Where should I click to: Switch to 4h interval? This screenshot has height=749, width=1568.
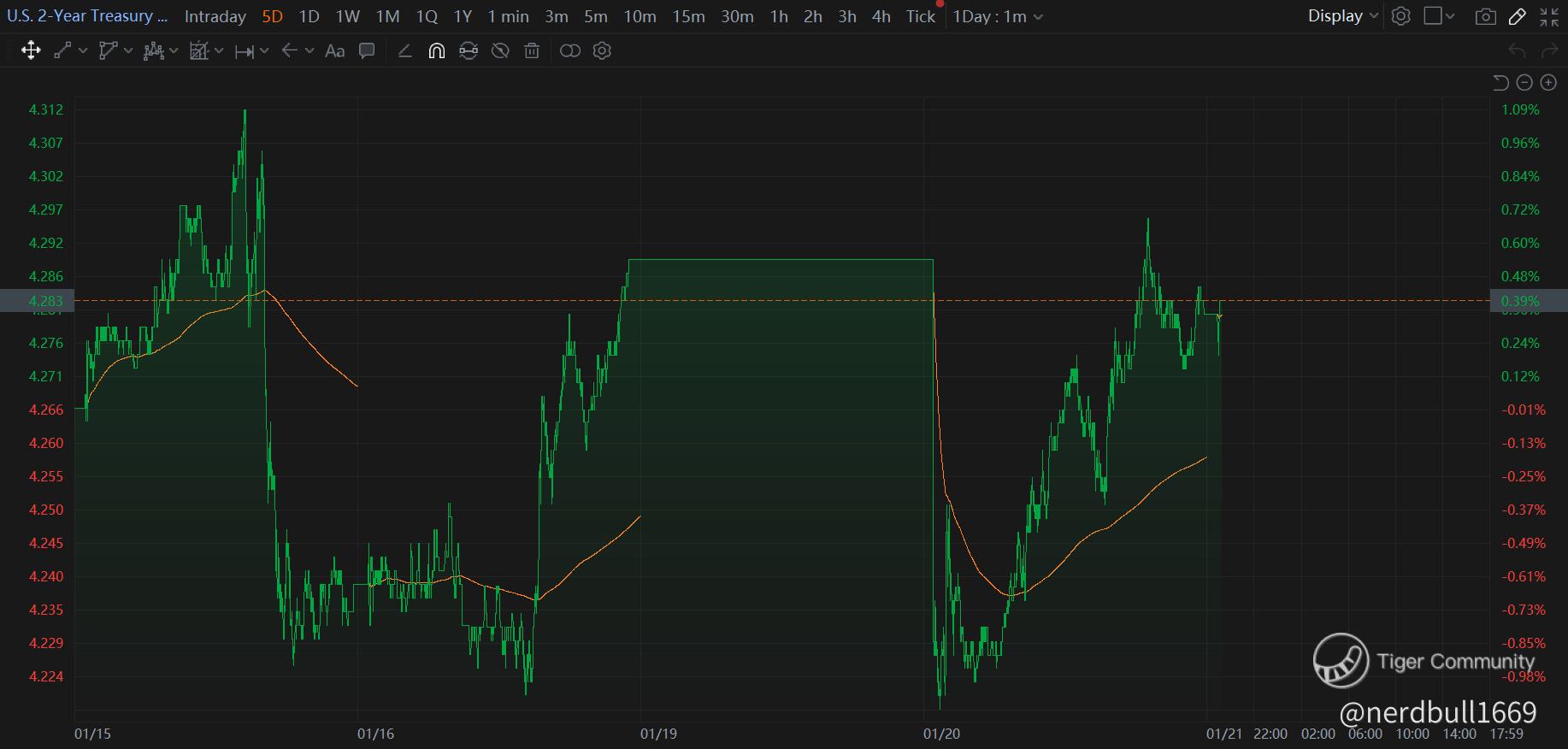tap(881, 16)
